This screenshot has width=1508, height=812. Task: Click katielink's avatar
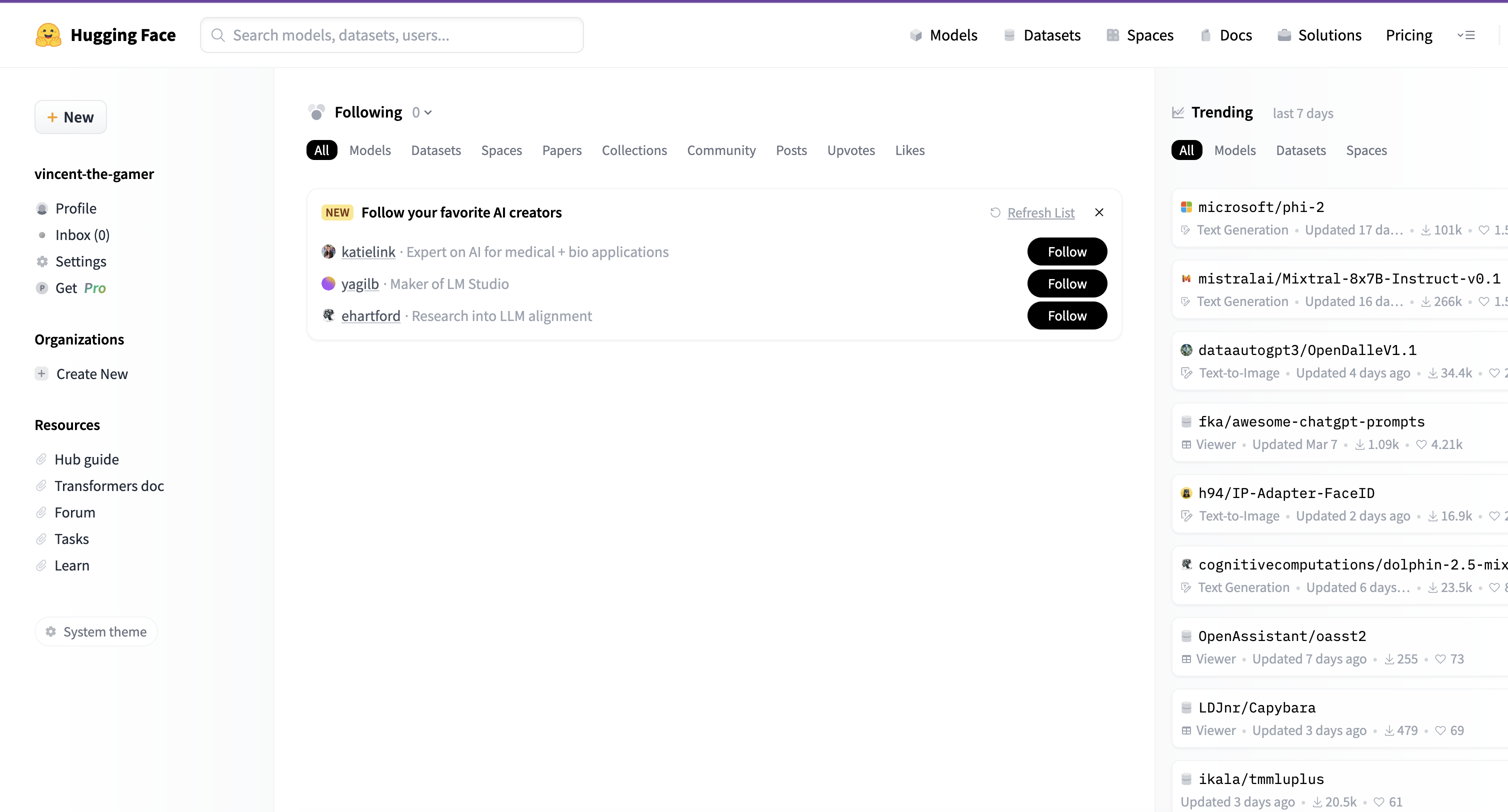[x=328, y=251]
